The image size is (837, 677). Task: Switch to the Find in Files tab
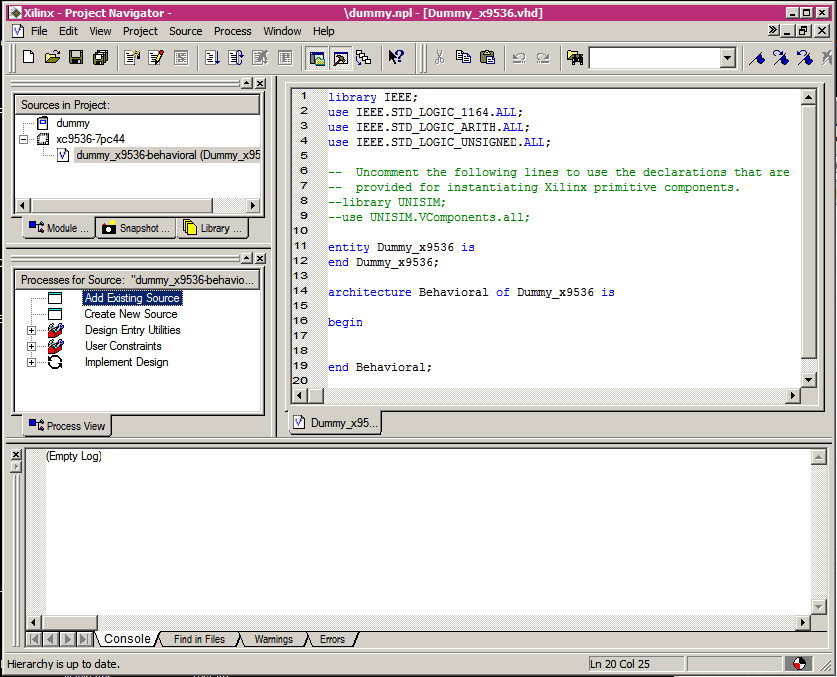pyautogui.click(x=199, y=639)
